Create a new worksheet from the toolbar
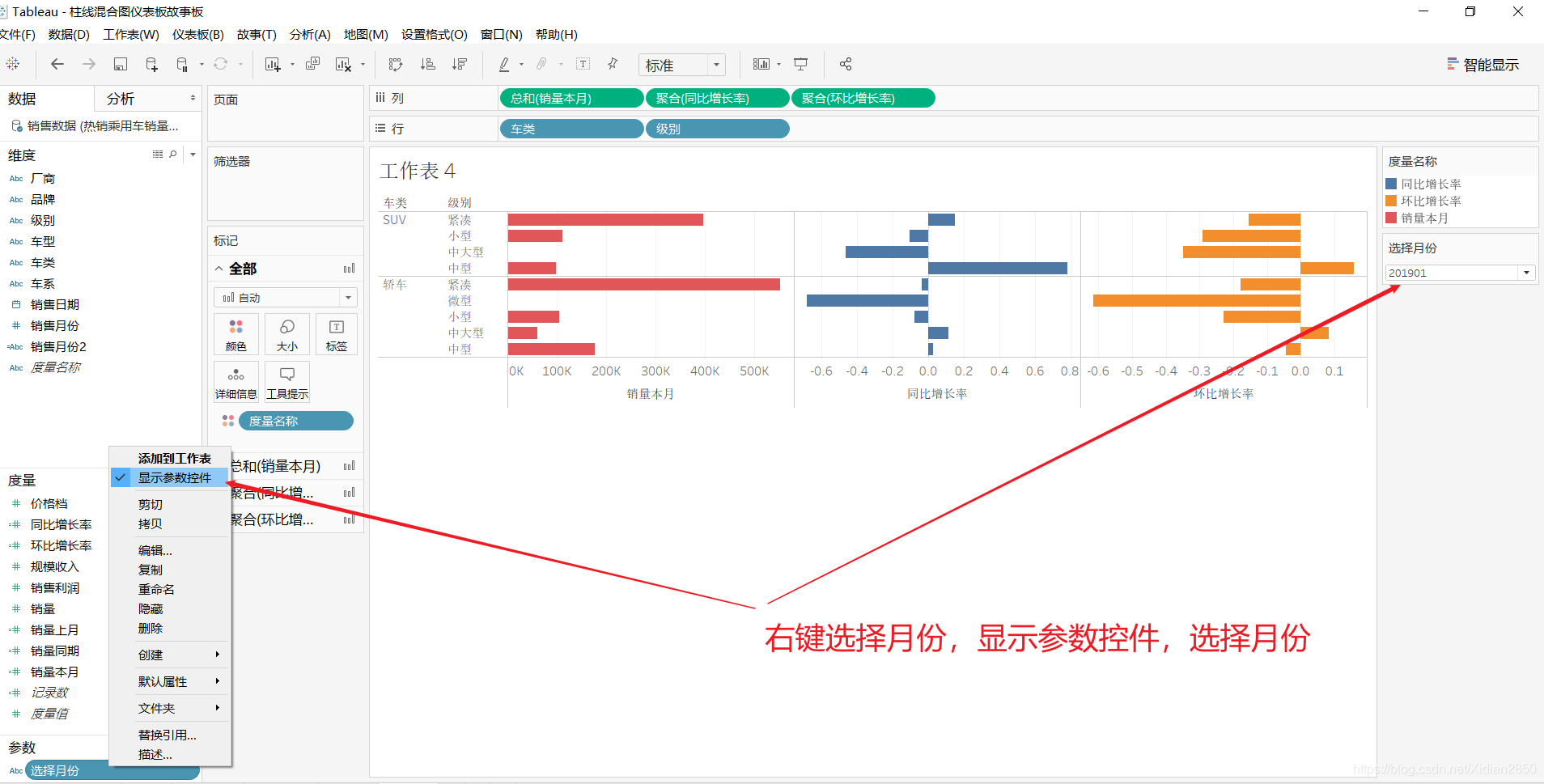This screenshot has height=784, width=1544. pos(273,64)
